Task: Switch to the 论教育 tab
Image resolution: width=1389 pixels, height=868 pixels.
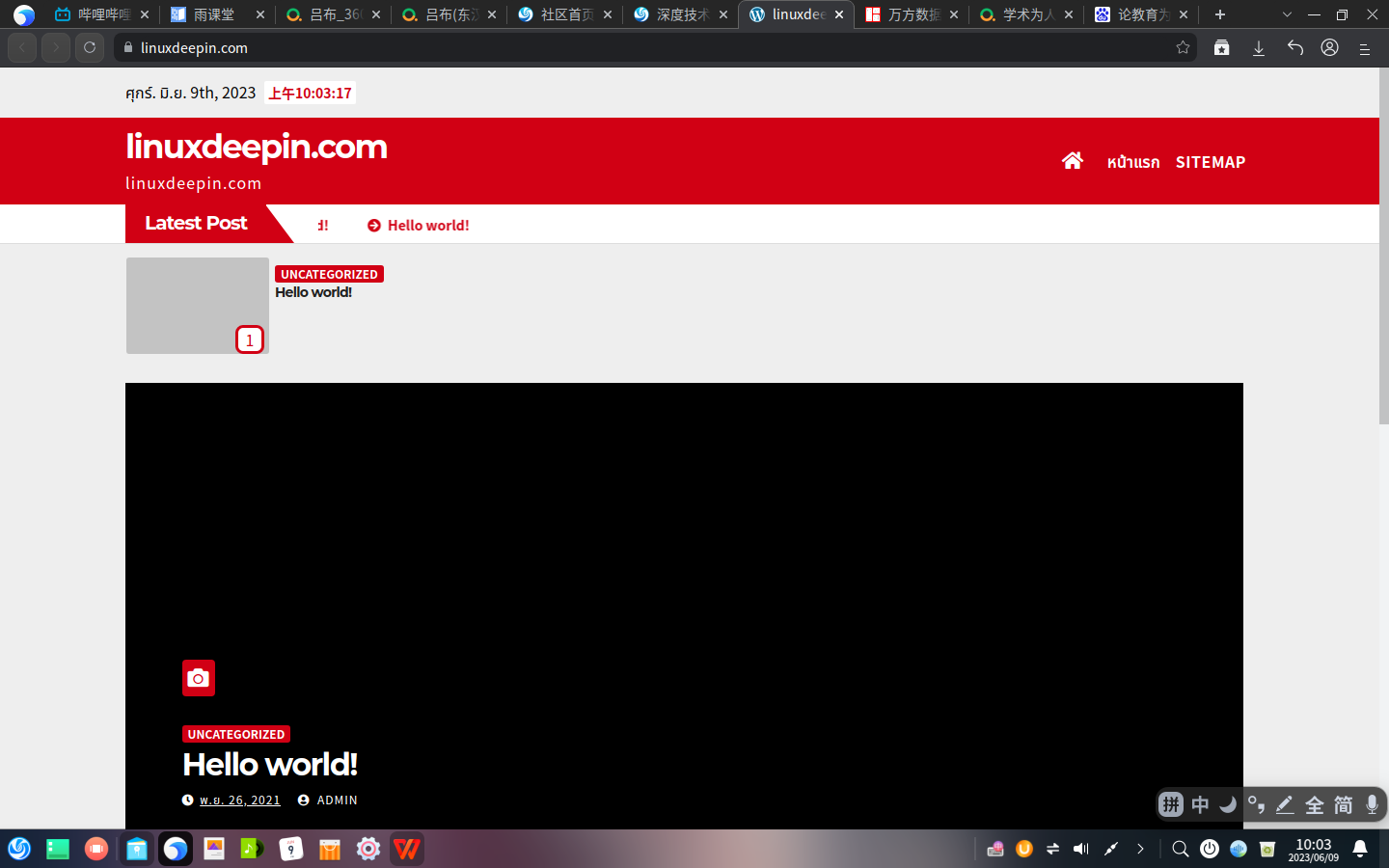Action: point(1142,14)
